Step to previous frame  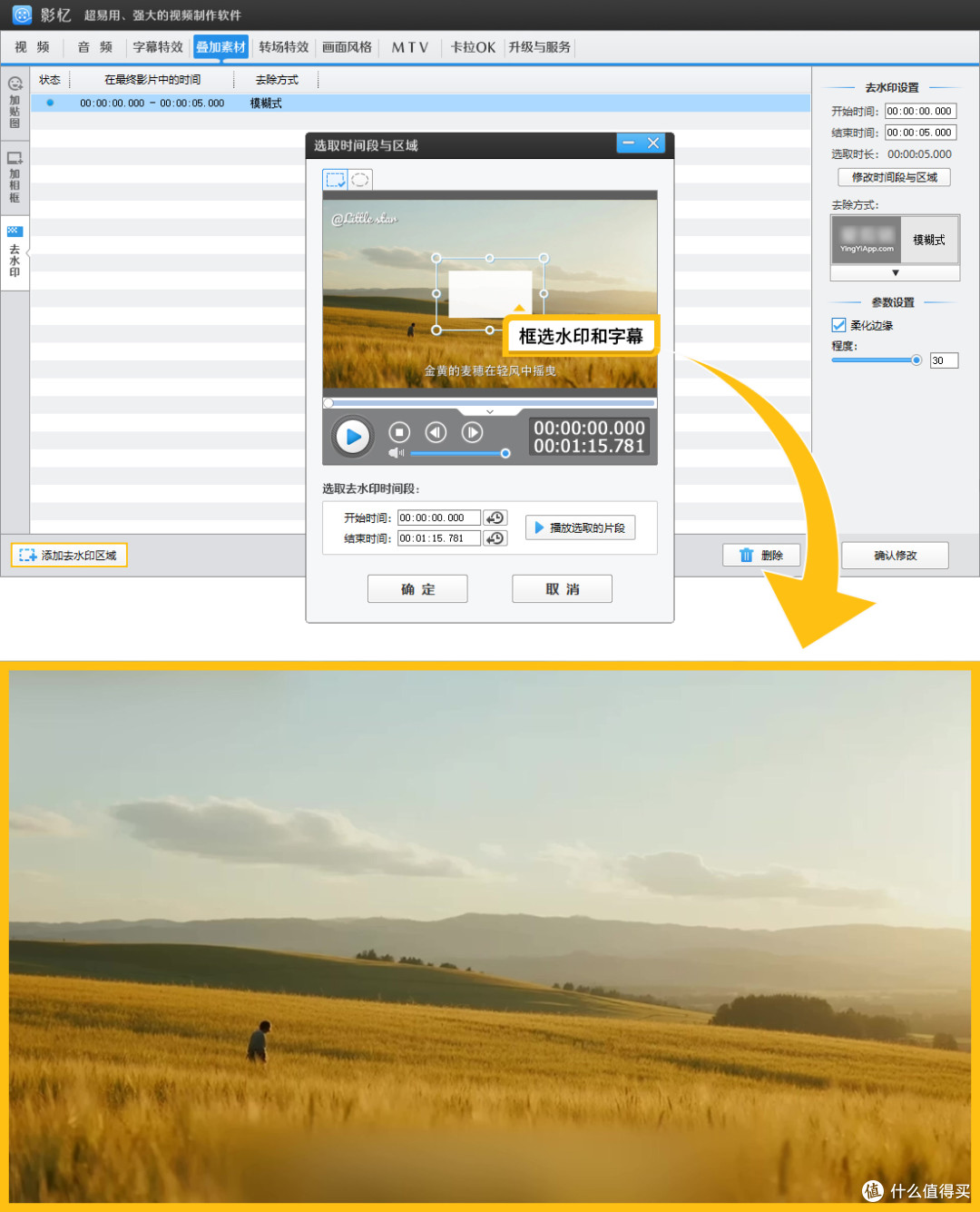click(436, 432)
